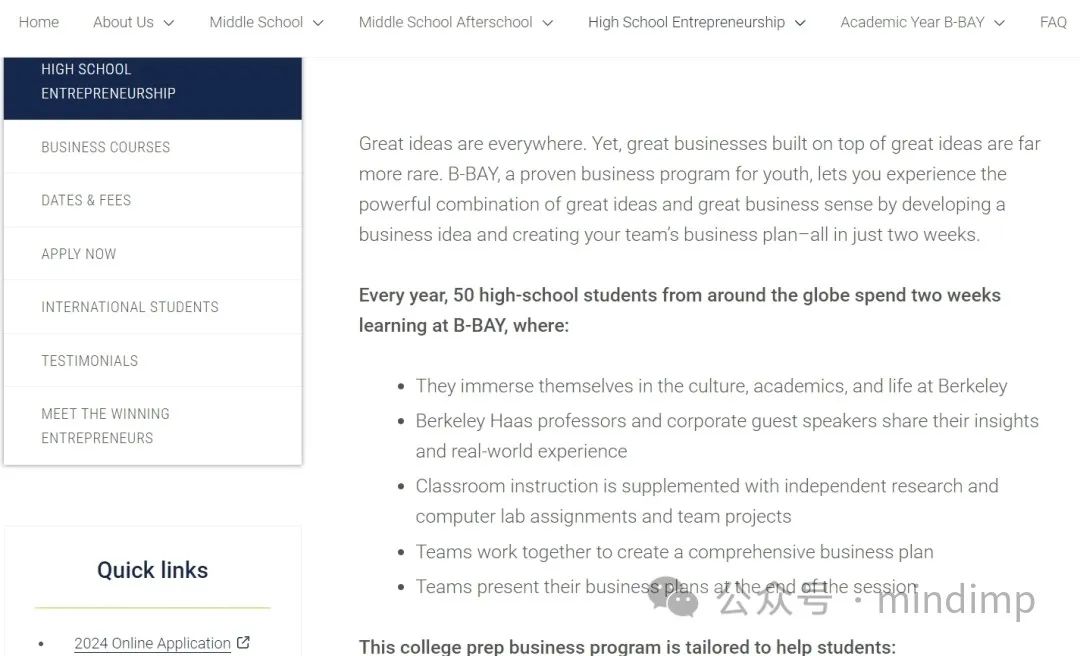Expand the About Us dropdown chevron
The image size is (1080, 656).
point(169,23)
